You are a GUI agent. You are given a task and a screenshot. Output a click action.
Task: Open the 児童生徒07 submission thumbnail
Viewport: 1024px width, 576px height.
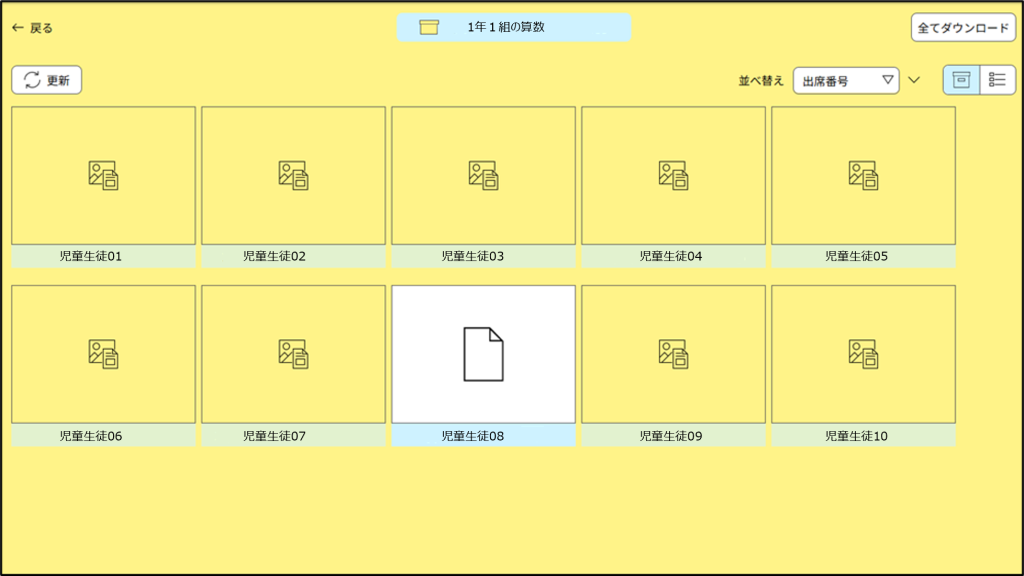coord(293,354)
